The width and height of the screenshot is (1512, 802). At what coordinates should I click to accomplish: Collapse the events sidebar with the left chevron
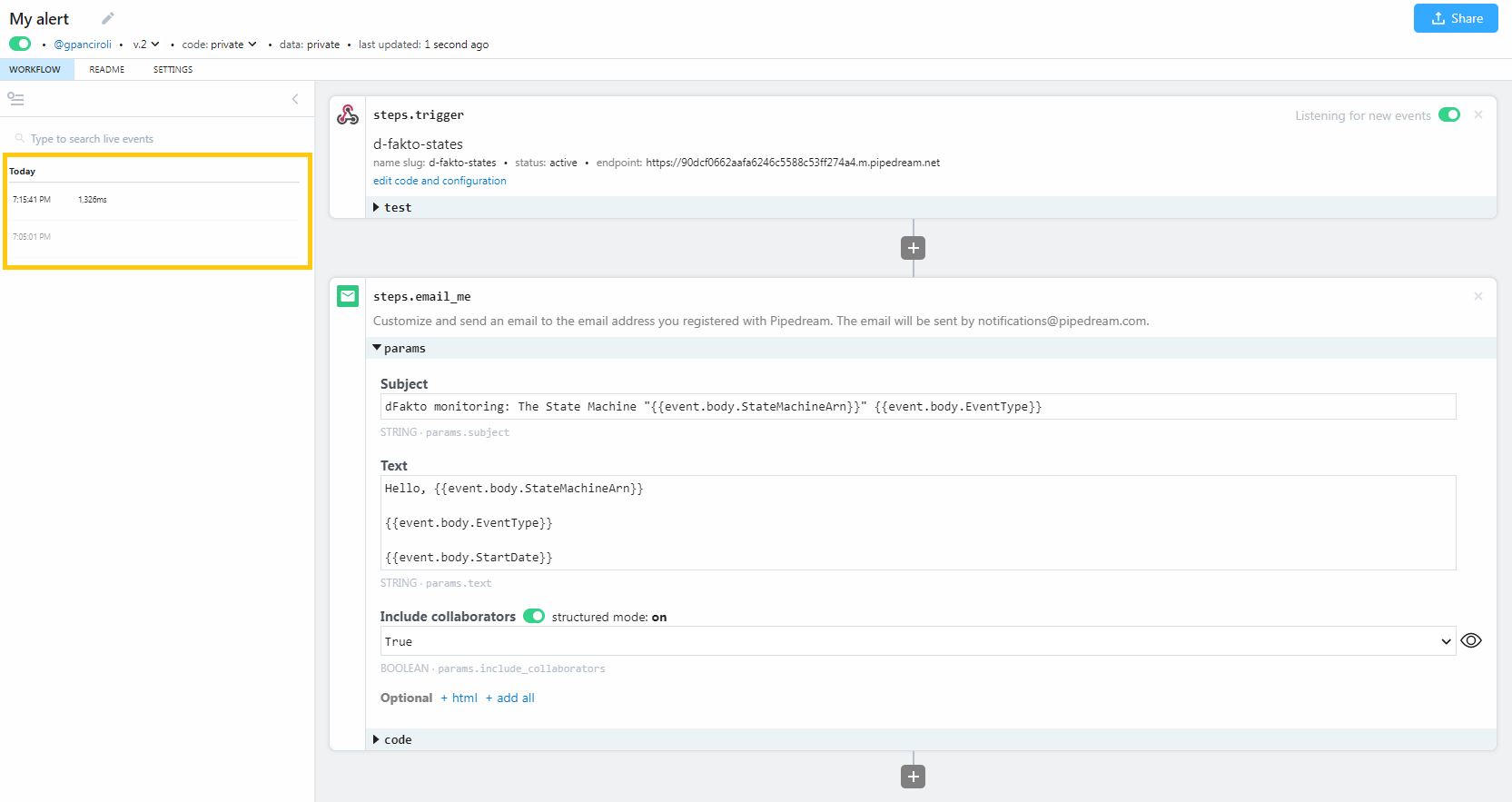[x=295, y=99]
